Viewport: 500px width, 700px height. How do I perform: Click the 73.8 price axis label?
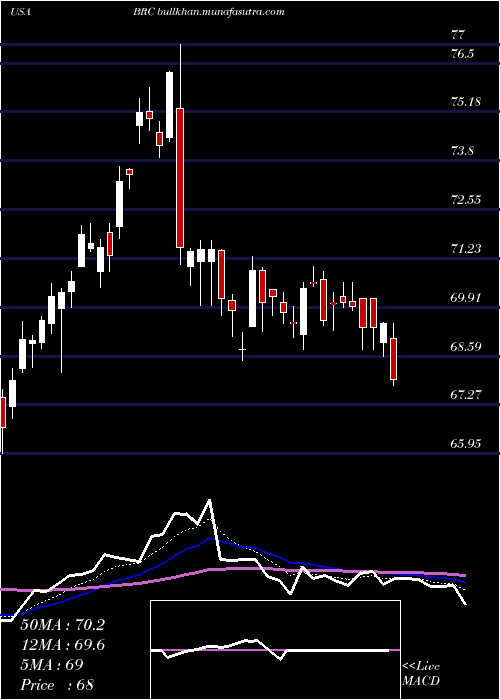pos(462,150)
